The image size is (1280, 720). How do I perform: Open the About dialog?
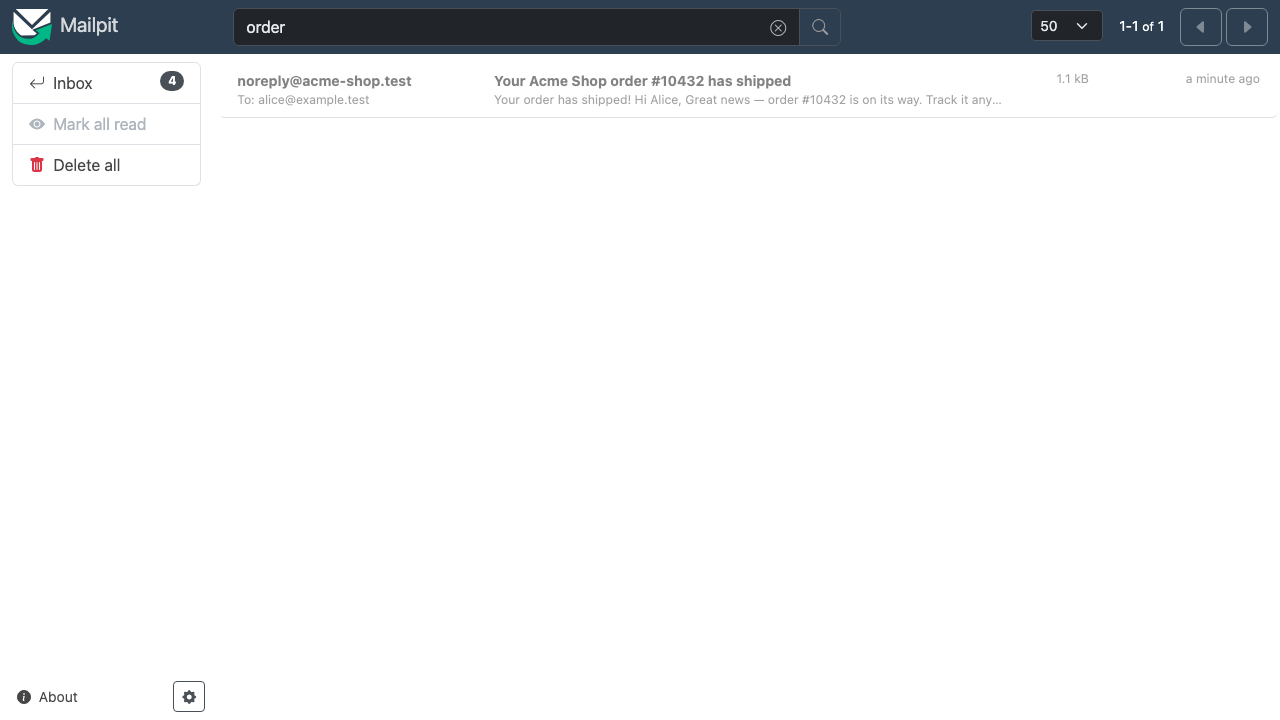click(47, 697)
